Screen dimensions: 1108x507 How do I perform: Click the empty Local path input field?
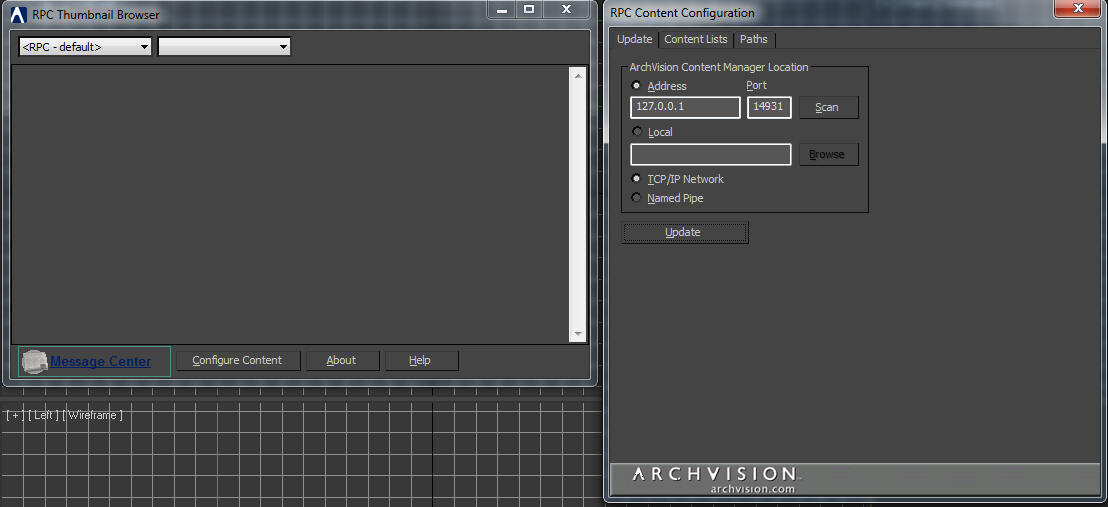click(x=710, y=154)
